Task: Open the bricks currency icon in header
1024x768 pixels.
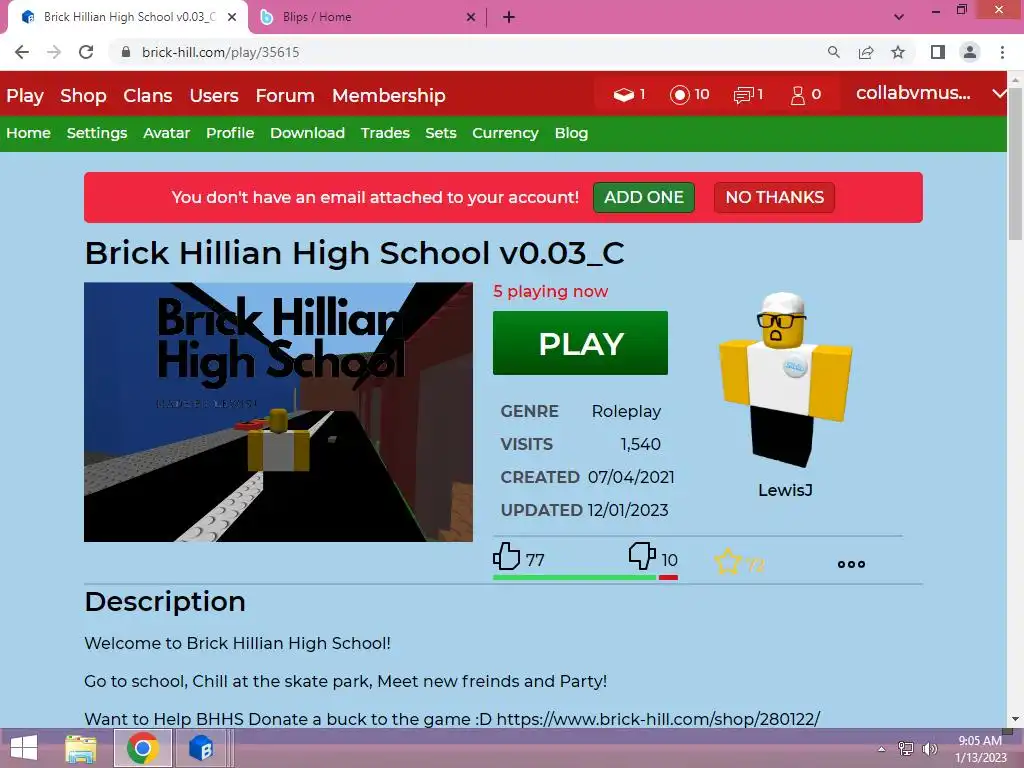Action: pos(624,95)
